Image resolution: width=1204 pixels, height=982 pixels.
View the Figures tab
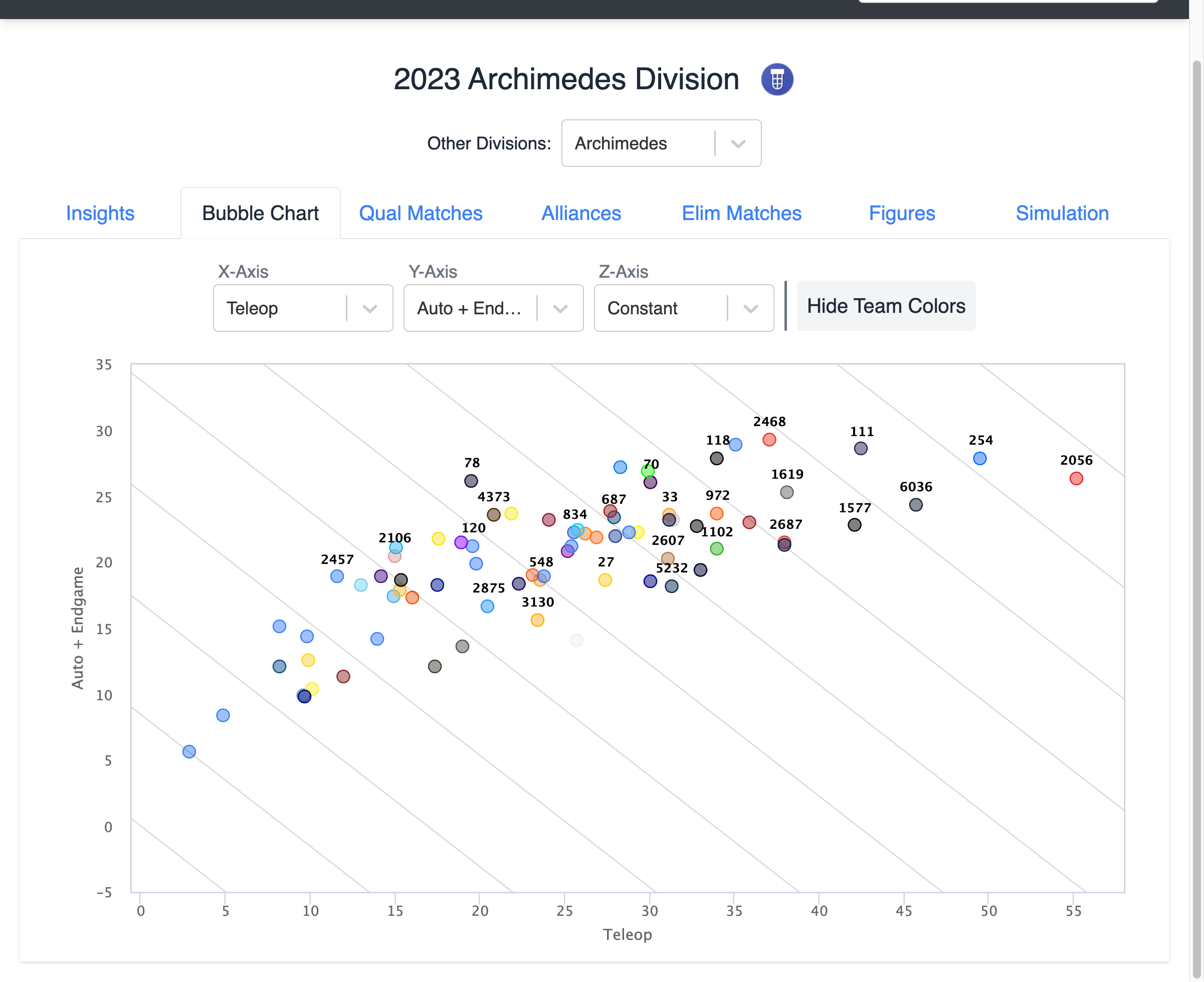[902, 213]
